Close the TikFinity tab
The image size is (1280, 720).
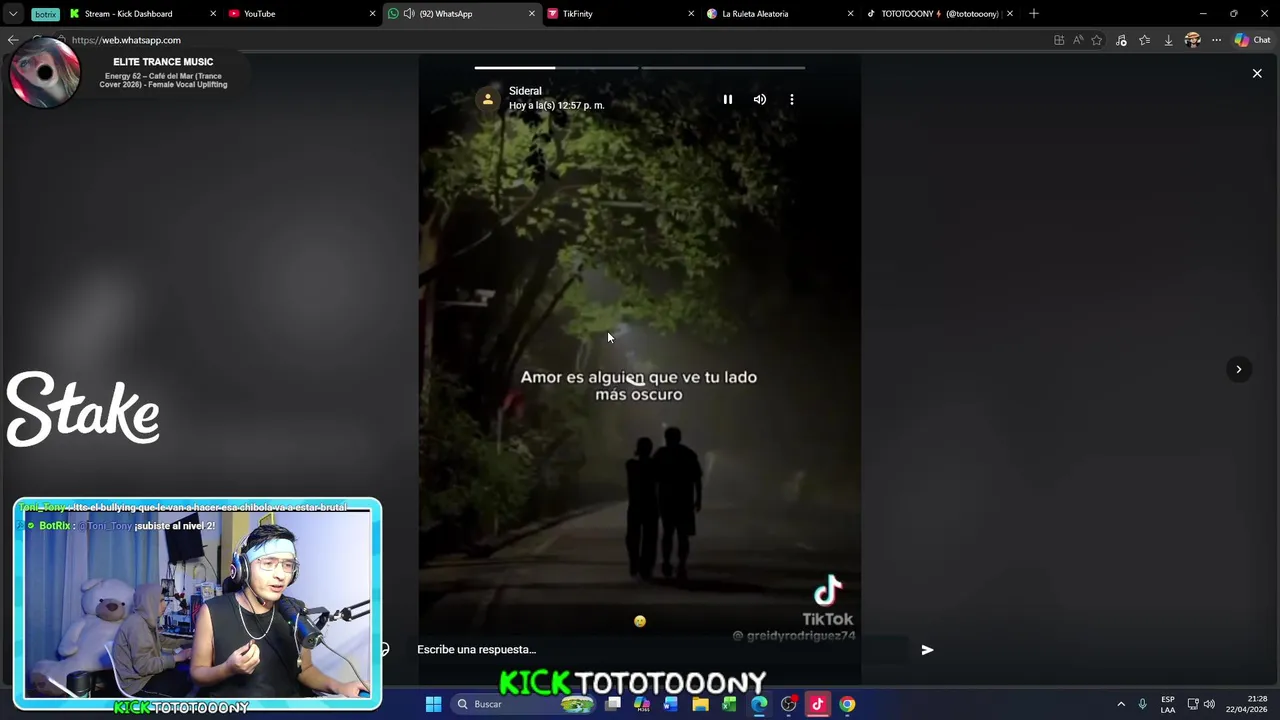pyautogui.click(x=691, y=14)
